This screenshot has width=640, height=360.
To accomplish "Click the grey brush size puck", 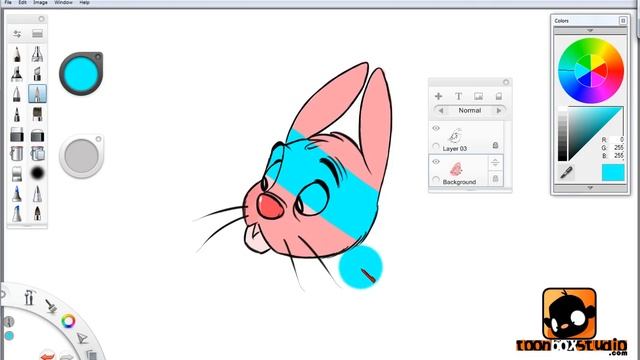I will click(81, 156).
